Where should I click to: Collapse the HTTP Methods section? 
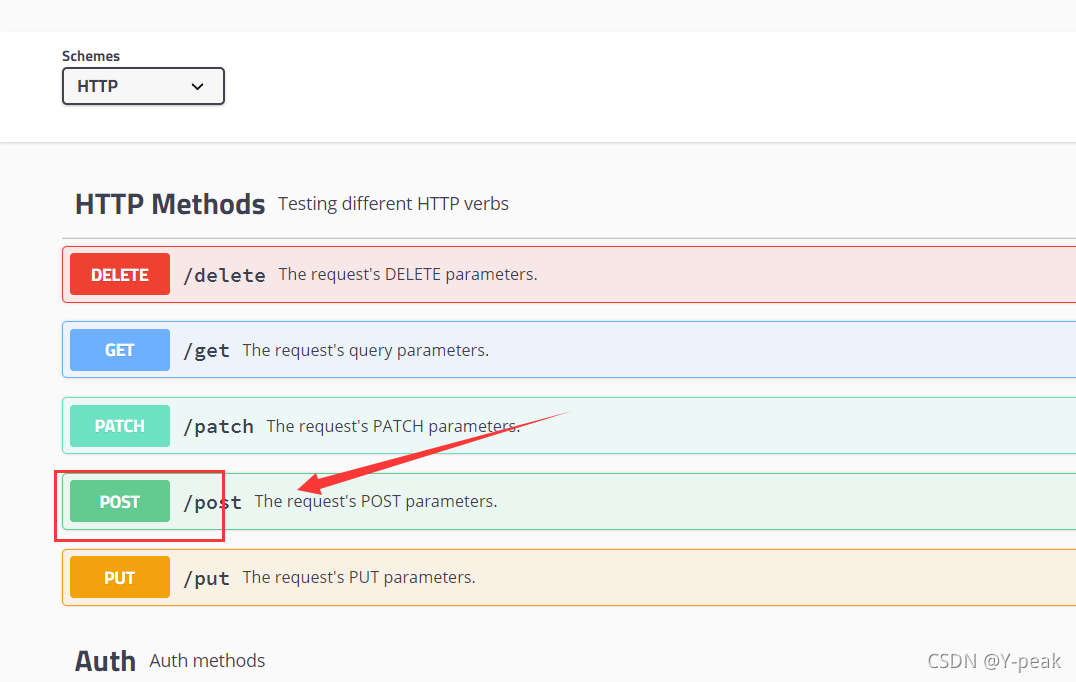170,204
